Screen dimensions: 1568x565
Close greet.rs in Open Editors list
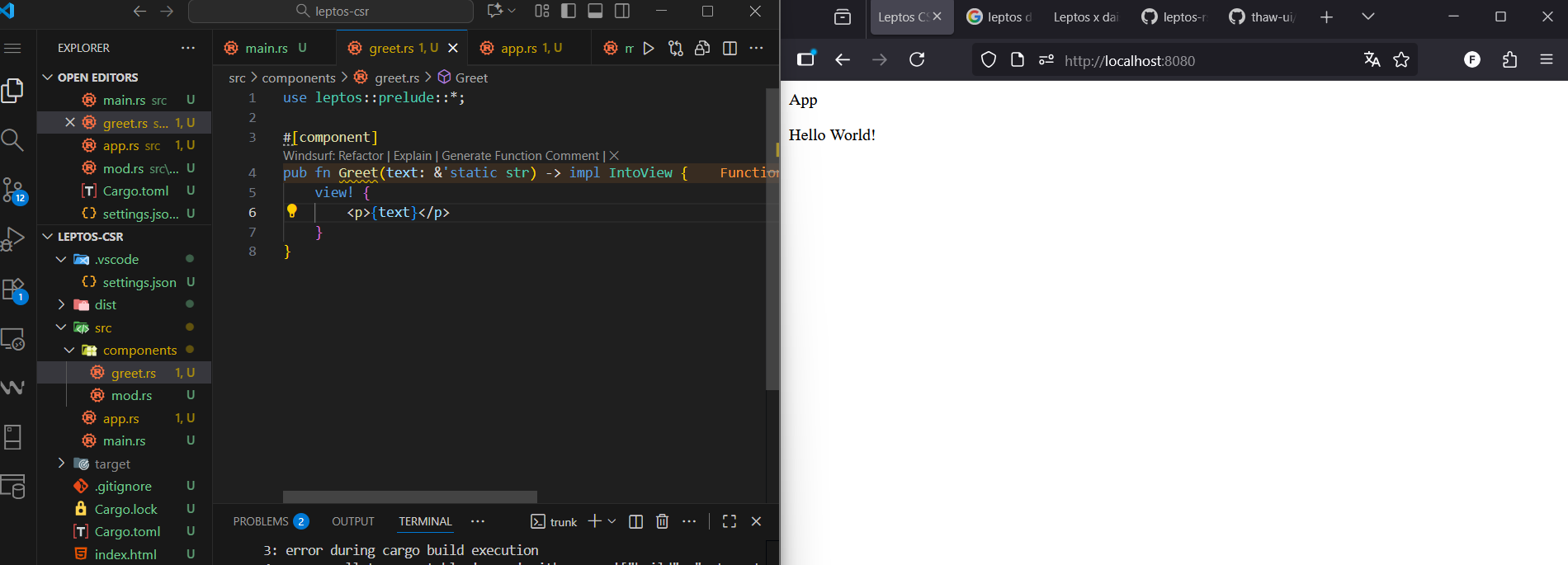coord(70,123)
